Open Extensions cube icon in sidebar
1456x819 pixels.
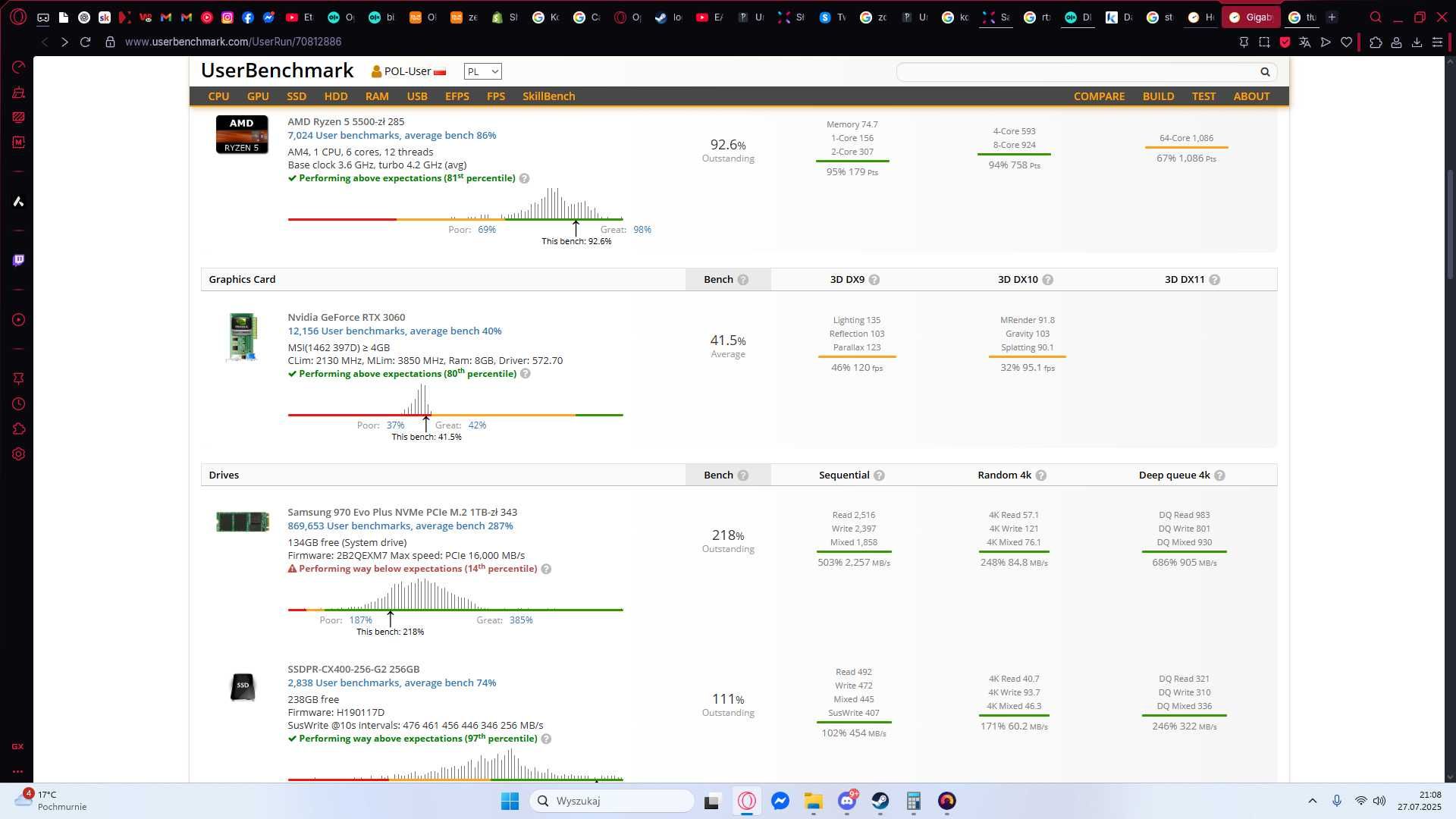coord(18,429)
